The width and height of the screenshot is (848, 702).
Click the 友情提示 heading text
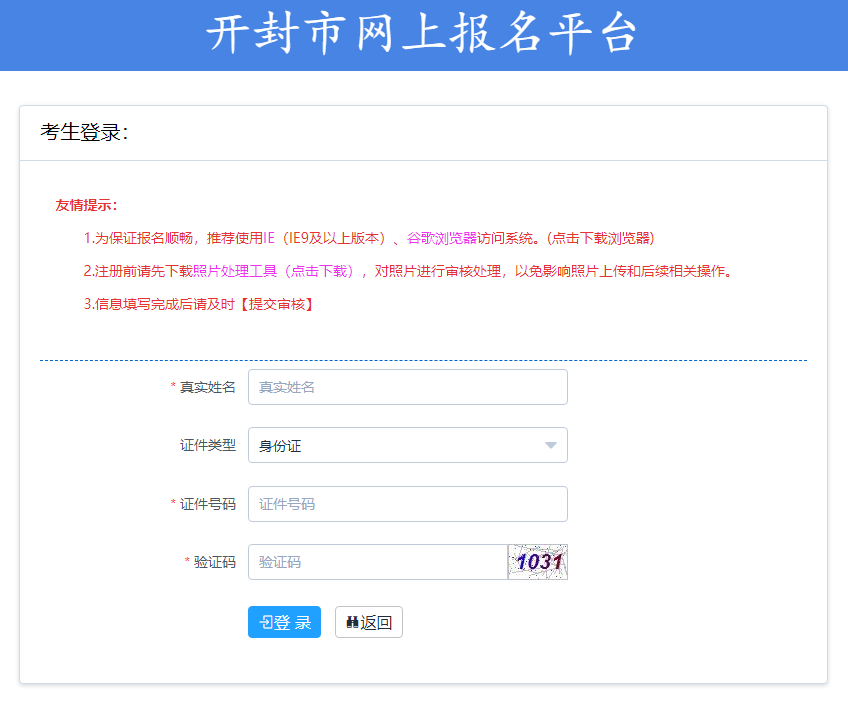pyautogui.click(x=86, y=205)
